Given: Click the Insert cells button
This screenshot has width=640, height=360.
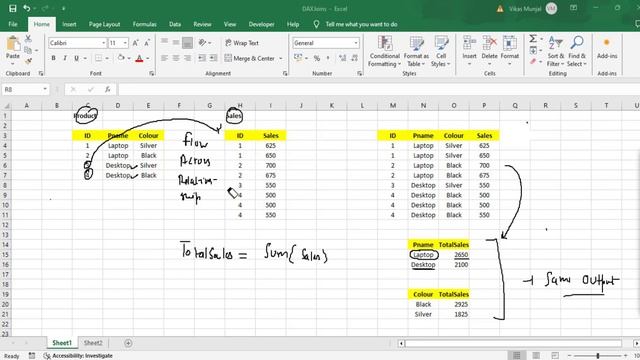Looking at the screenshot, I should (469, 51).
